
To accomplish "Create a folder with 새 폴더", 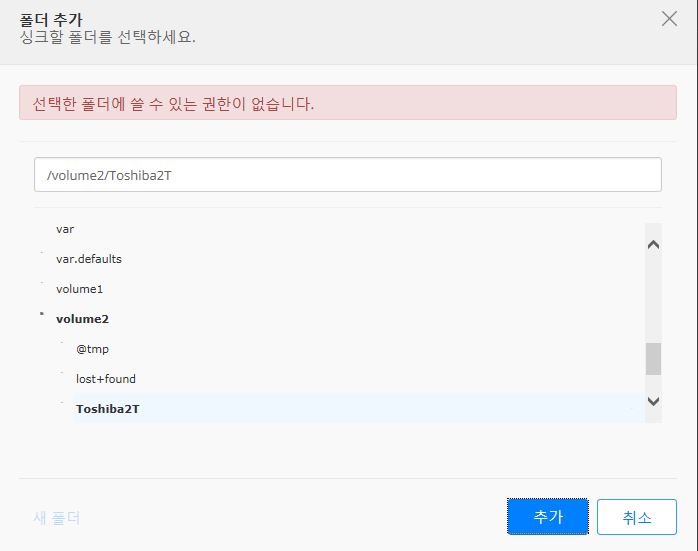I will 57,518.
